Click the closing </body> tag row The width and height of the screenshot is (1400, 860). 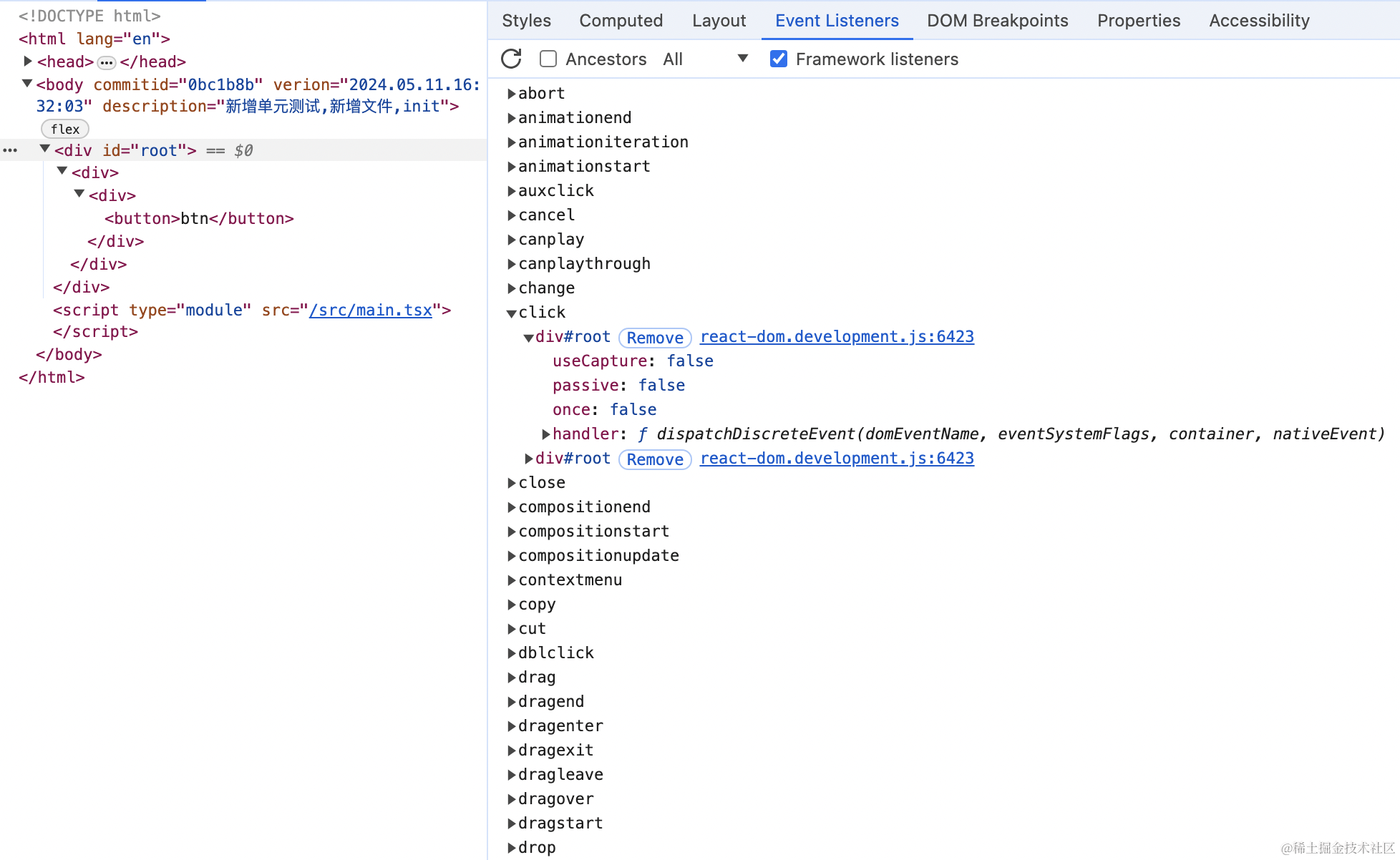[69, 354]
